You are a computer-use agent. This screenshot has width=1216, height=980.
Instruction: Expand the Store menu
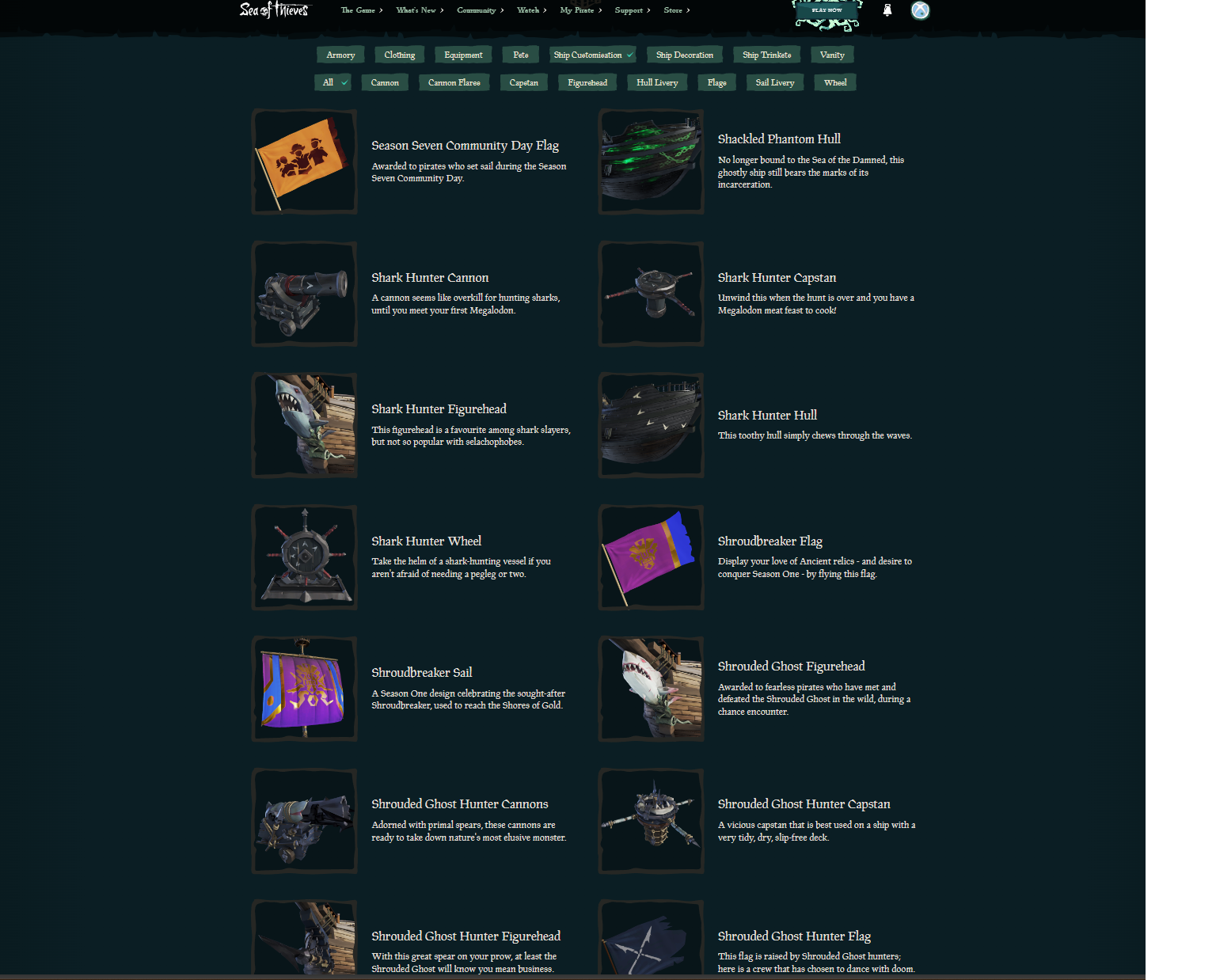pos(676,10)
